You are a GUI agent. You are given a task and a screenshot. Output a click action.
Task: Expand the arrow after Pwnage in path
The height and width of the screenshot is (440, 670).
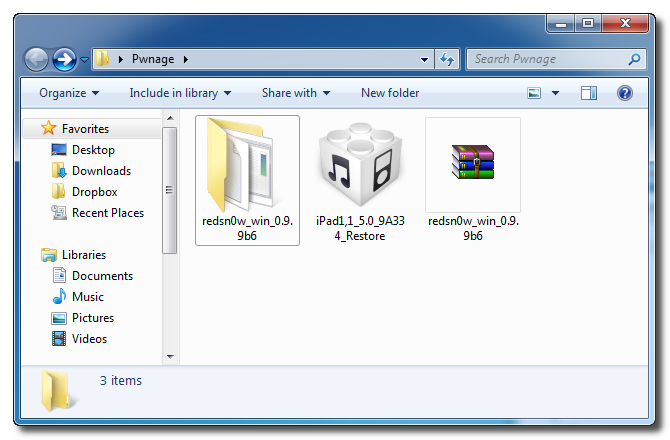click(185, 59)
